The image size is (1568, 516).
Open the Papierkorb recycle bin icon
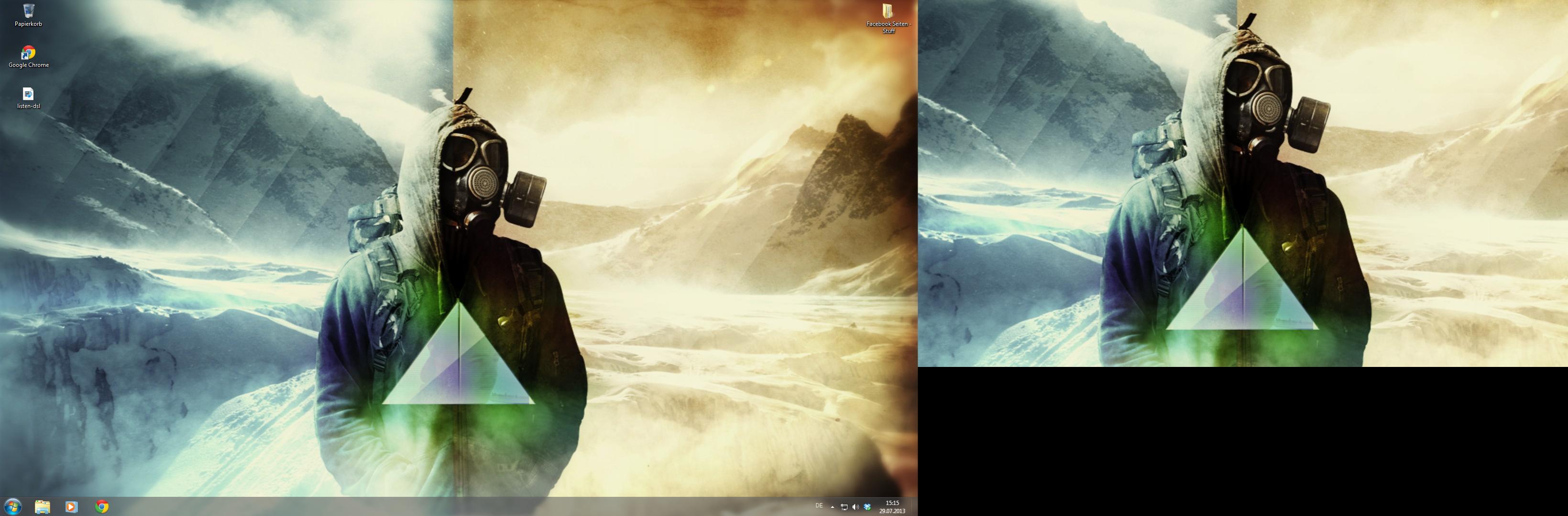pyautogui.click(x=28, y=11)
